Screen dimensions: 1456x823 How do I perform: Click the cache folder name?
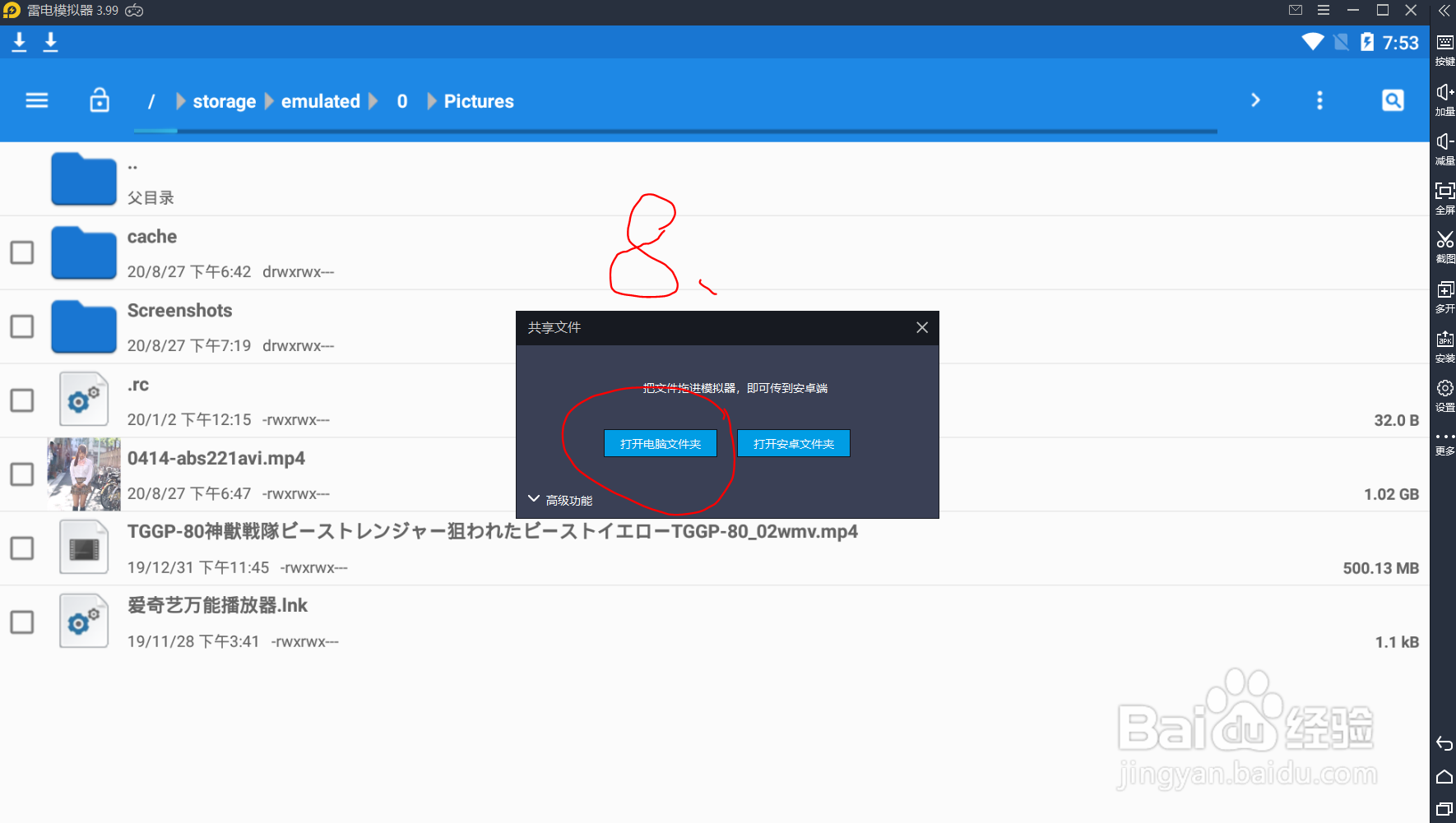click(x=152, y=237)
